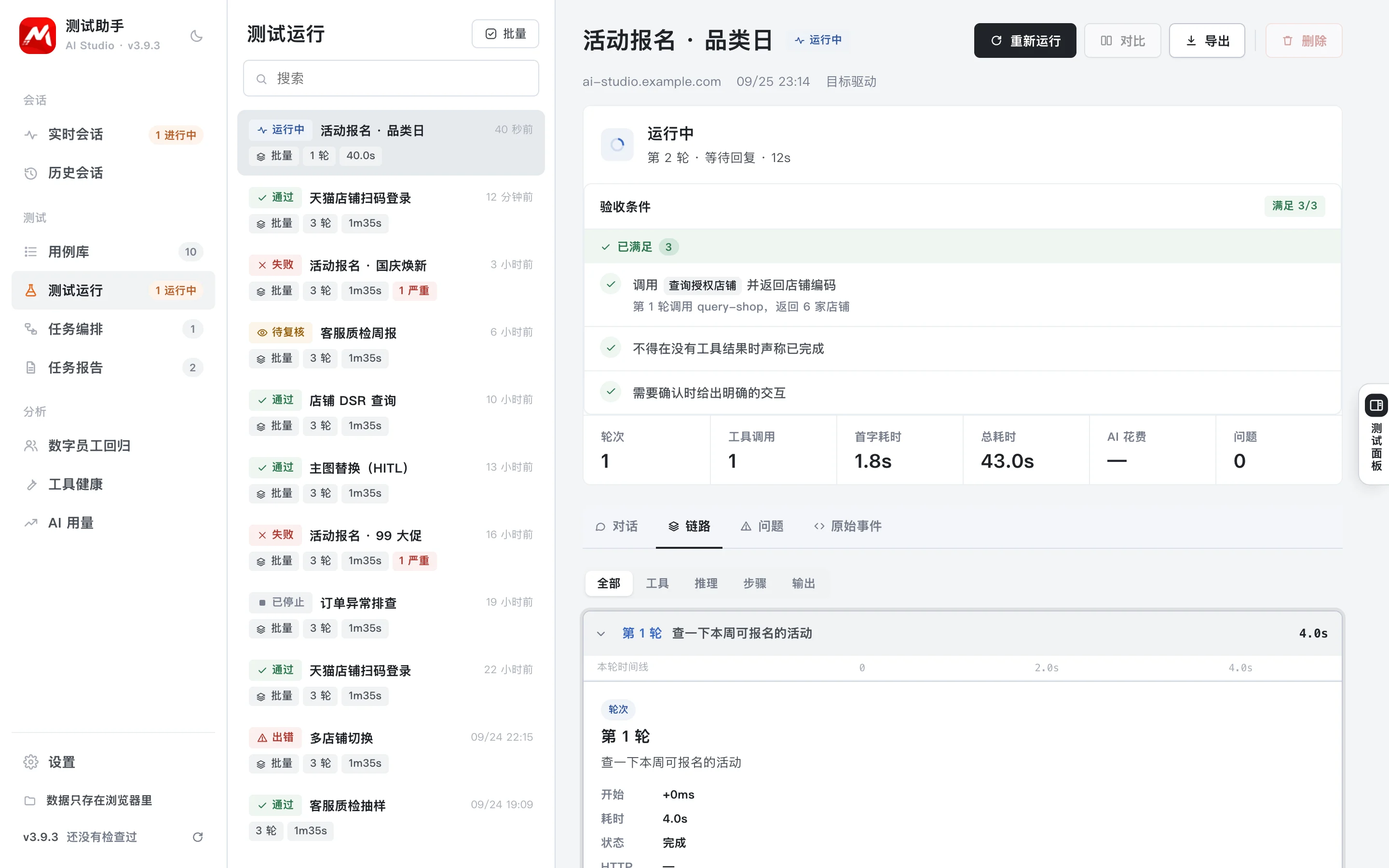Click the 历史会话 clock icon
This screenshot has width=1389, height=868.
[x=31, y=173]
